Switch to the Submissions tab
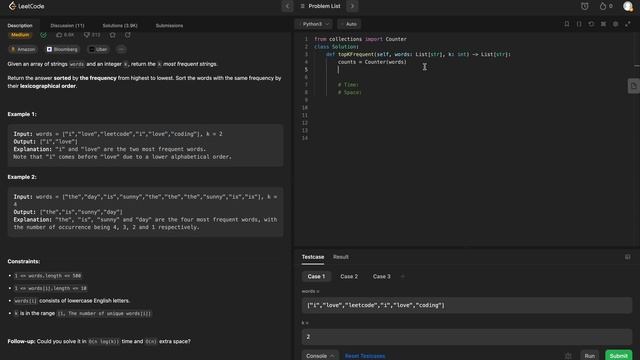Image resolution: width=640 pixels, height=360 pixels. pos(169,25)
